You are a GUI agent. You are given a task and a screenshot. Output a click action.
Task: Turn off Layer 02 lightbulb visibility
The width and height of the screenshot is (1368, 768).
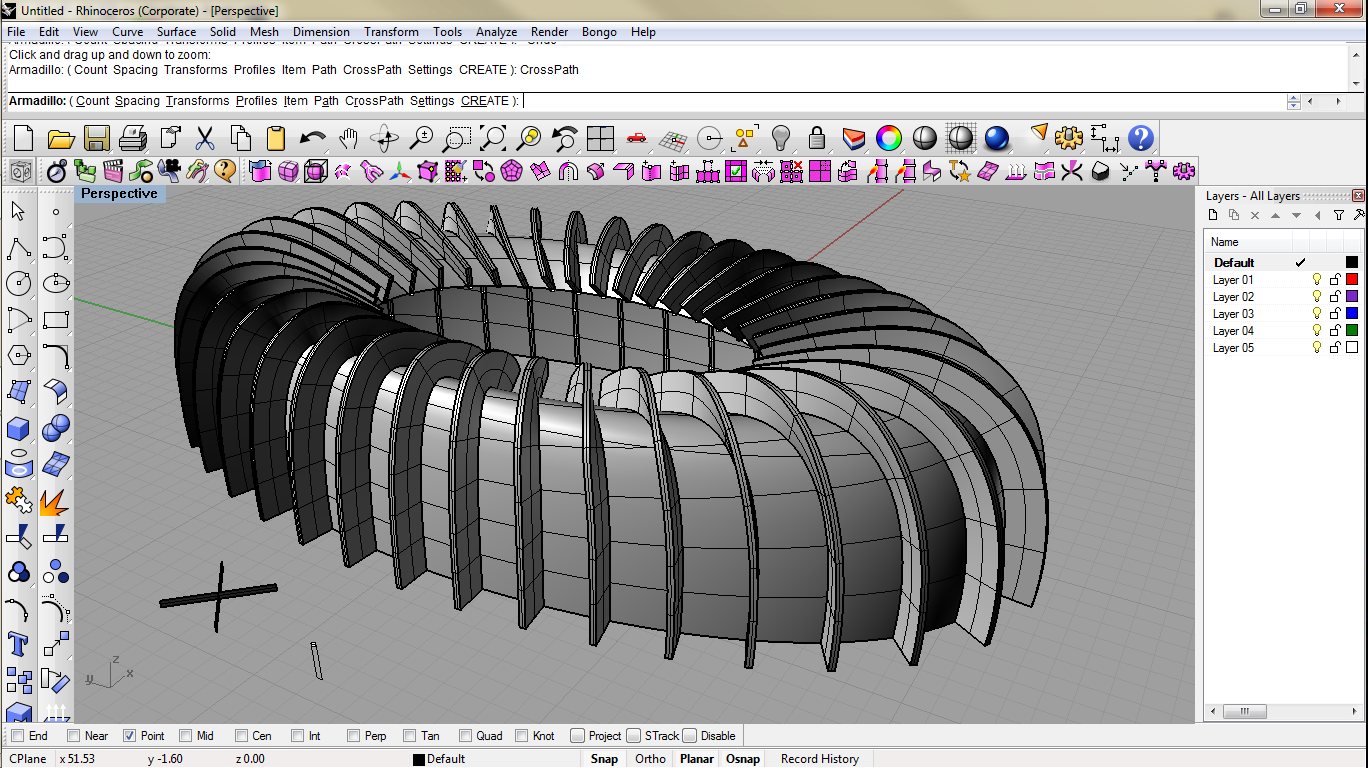(x=1317, y=297)
